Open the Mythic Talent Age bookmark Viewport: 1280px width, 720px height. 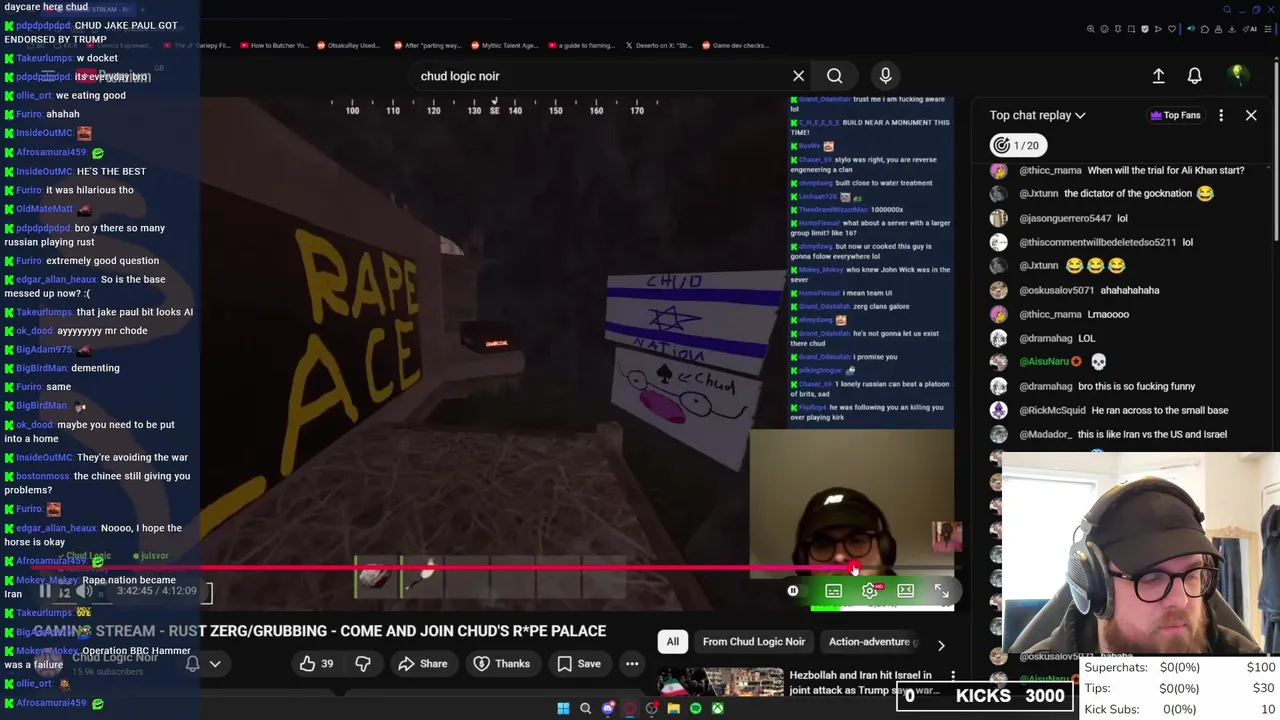[504, 45]
